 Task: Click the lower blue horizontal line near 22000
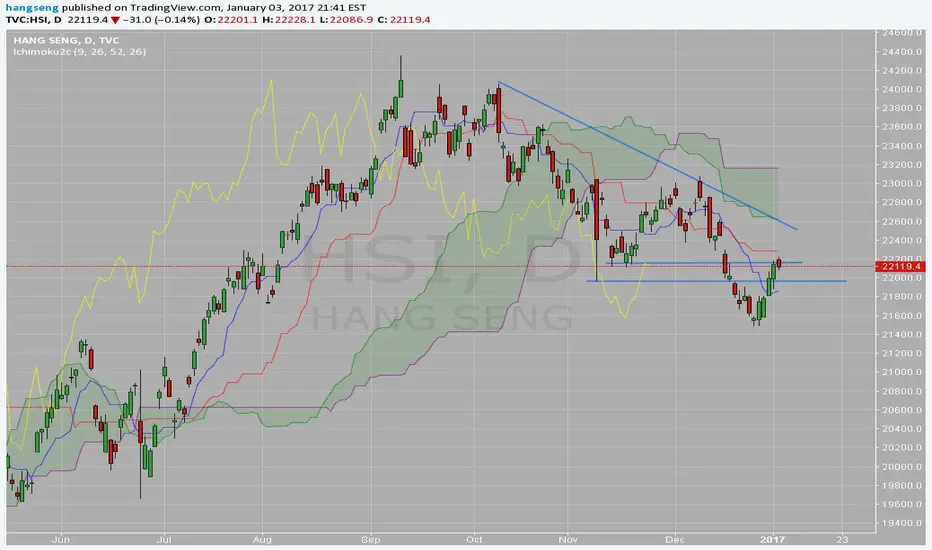[x=716, y=281]
